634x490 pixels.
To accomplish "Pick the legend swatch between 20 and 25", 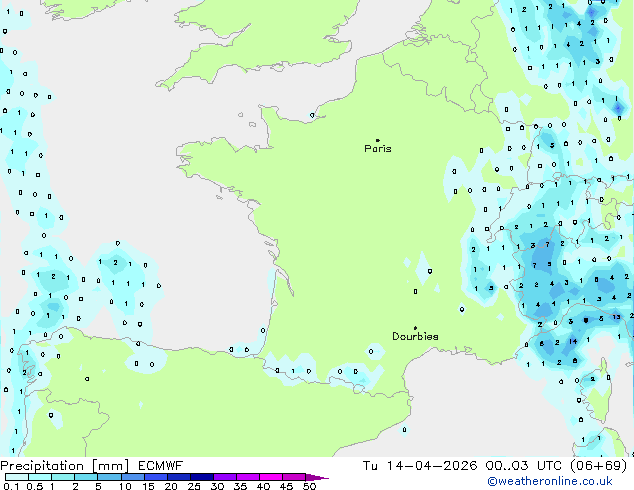I will click(x=178, y=477).
